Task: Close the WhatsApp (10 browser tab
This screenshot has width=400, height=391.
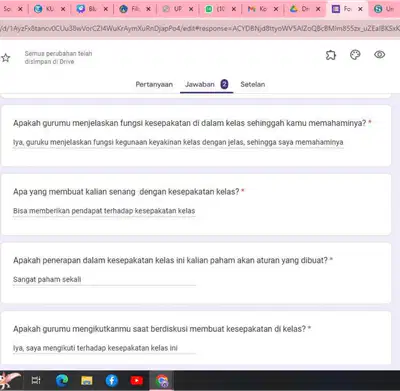Action: [x=234, y=9]
